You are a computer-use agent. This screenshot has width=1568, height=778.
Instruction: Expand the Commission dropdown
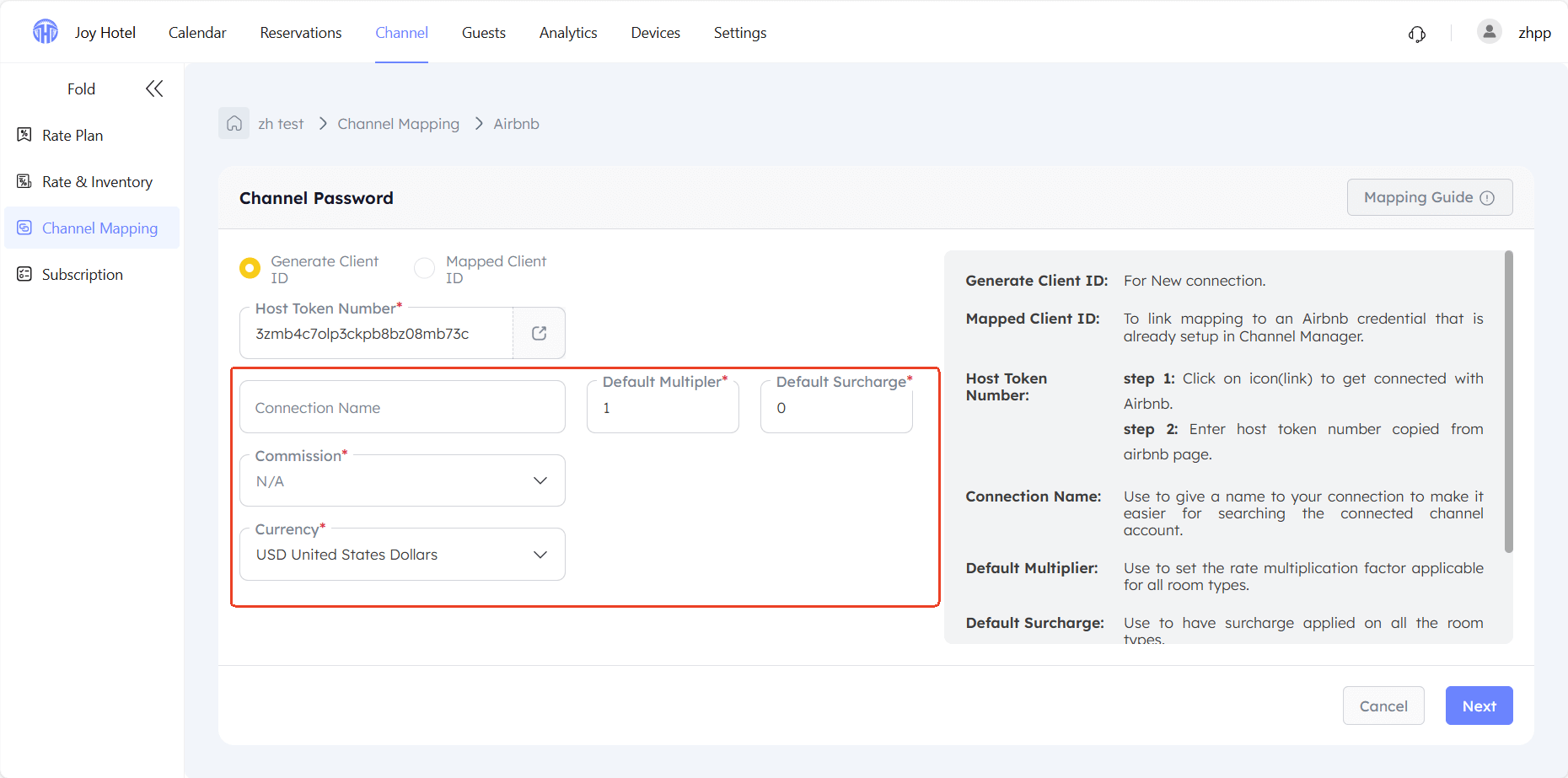[403, 480]
